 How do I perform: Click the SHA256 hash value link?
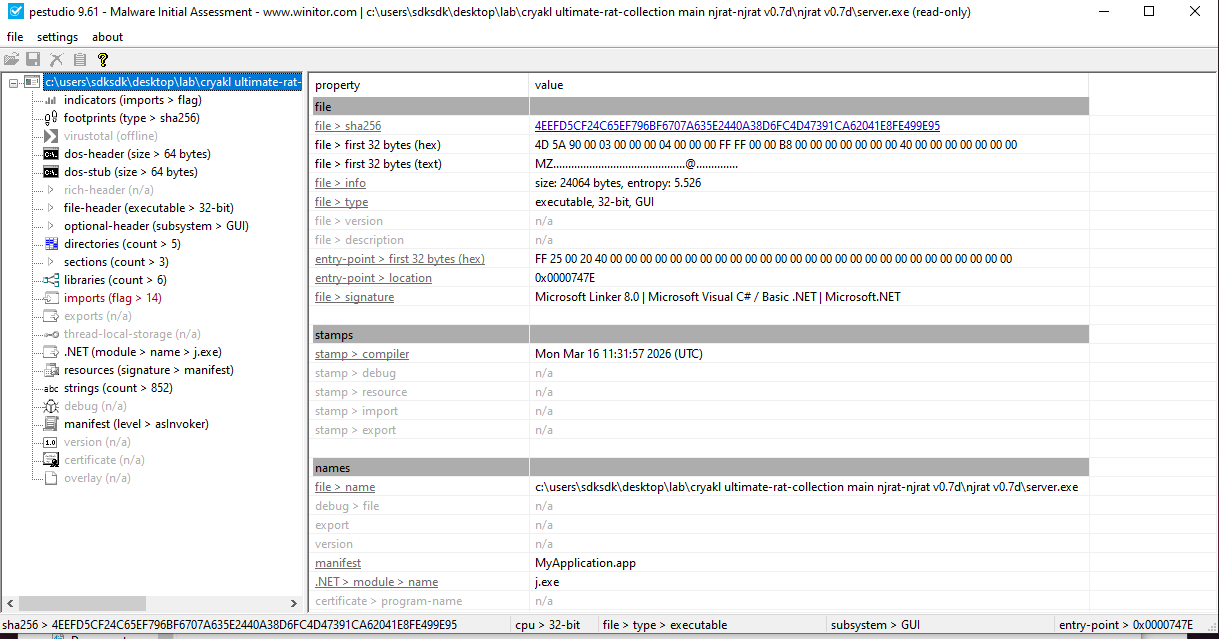pos(737,126)
